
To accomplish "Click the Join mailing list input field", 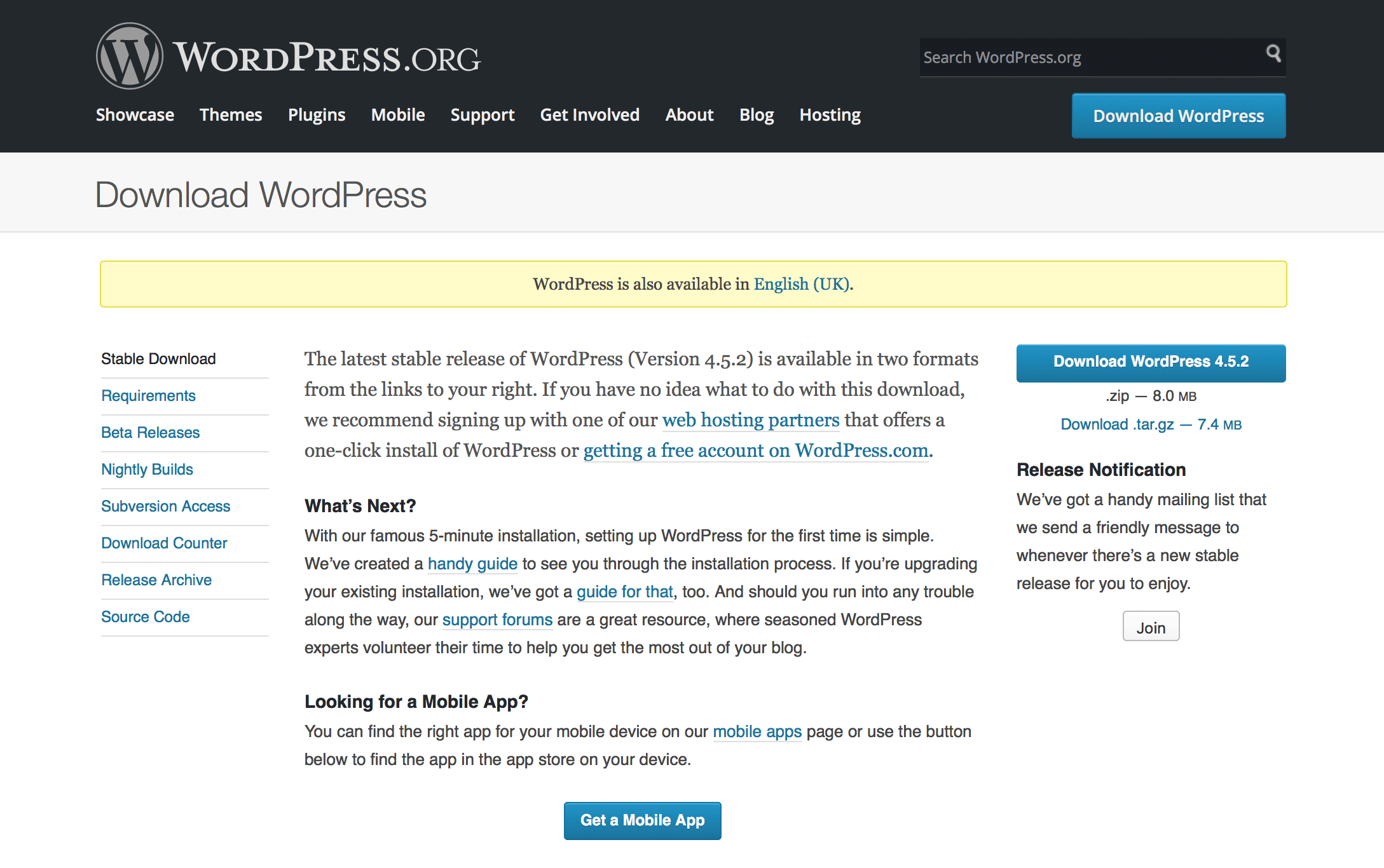I will [1150, 627].
